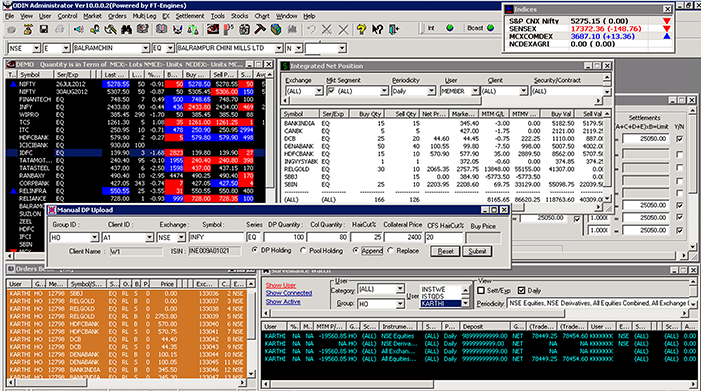Select the Replace radio button
The width and height of the screenshot is (701, 391).
[x=390, y=250]
